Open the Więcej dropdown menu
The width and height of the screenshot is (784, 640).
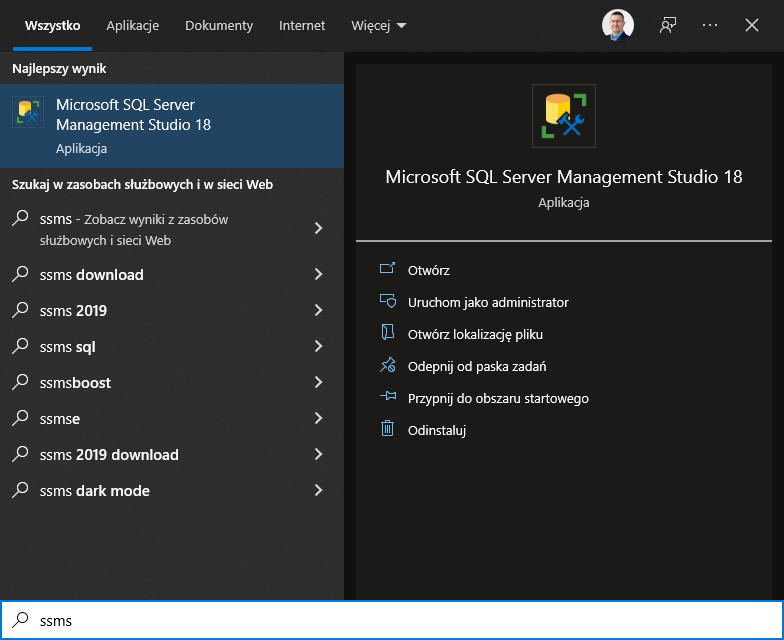pos(379,25)
